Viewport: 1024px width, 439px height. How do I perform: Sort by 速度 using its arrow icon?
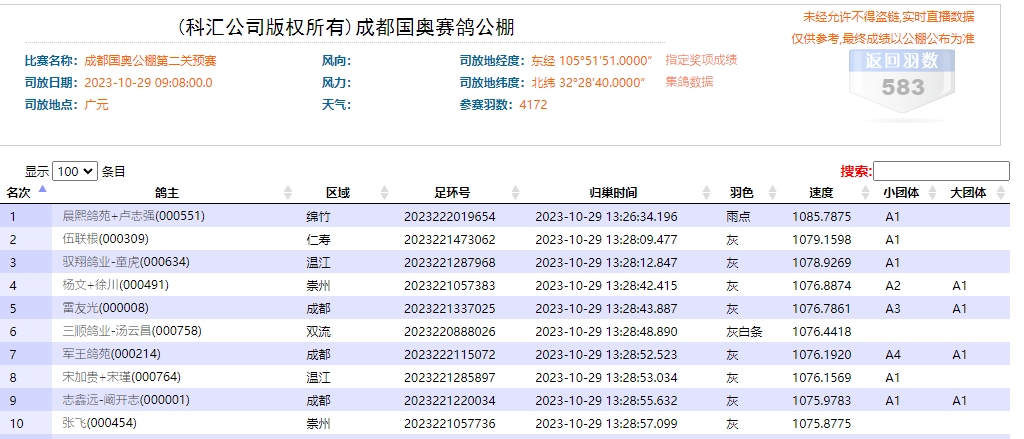click(865, 193)
